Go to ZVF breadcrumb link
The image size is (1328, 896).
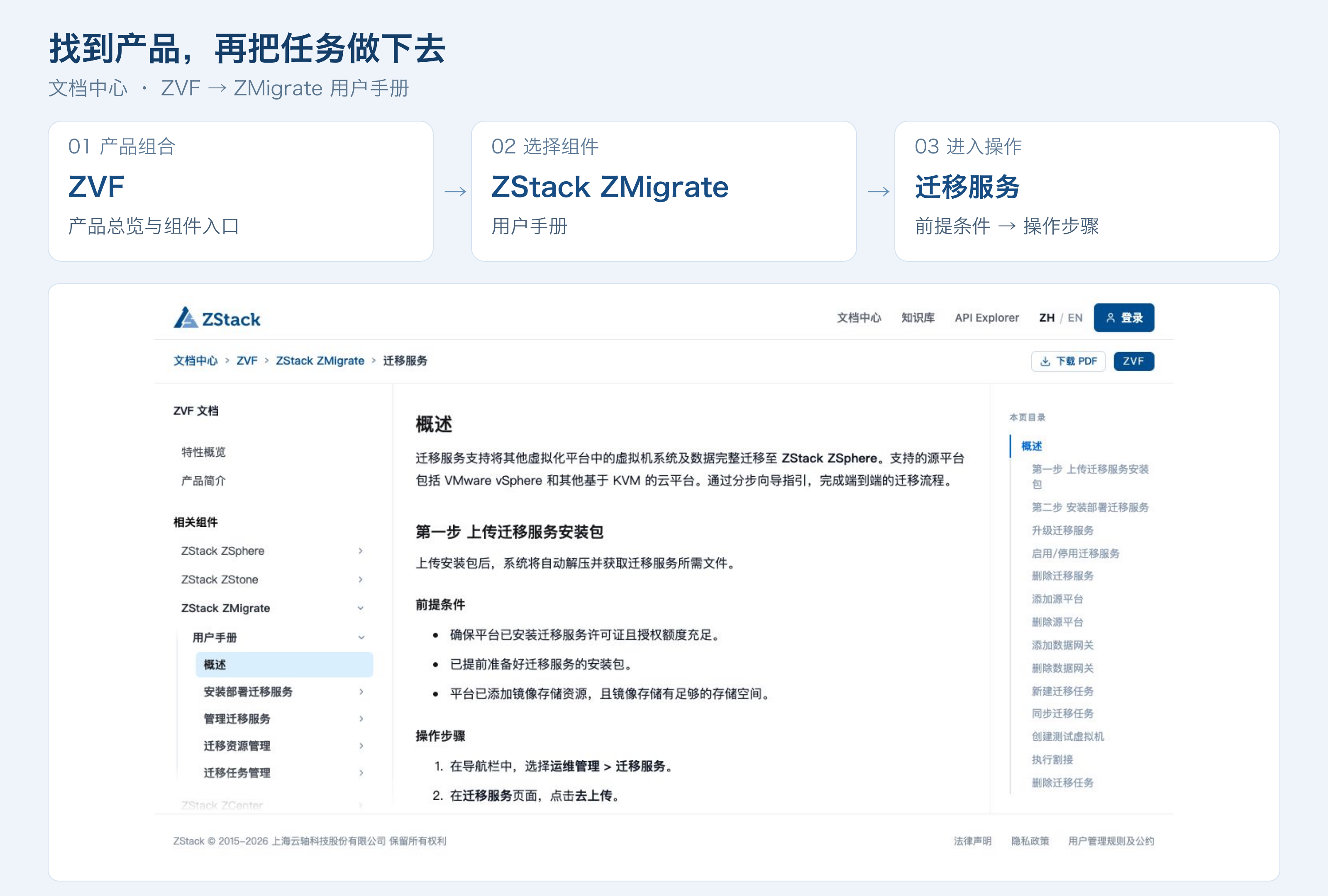247,360
